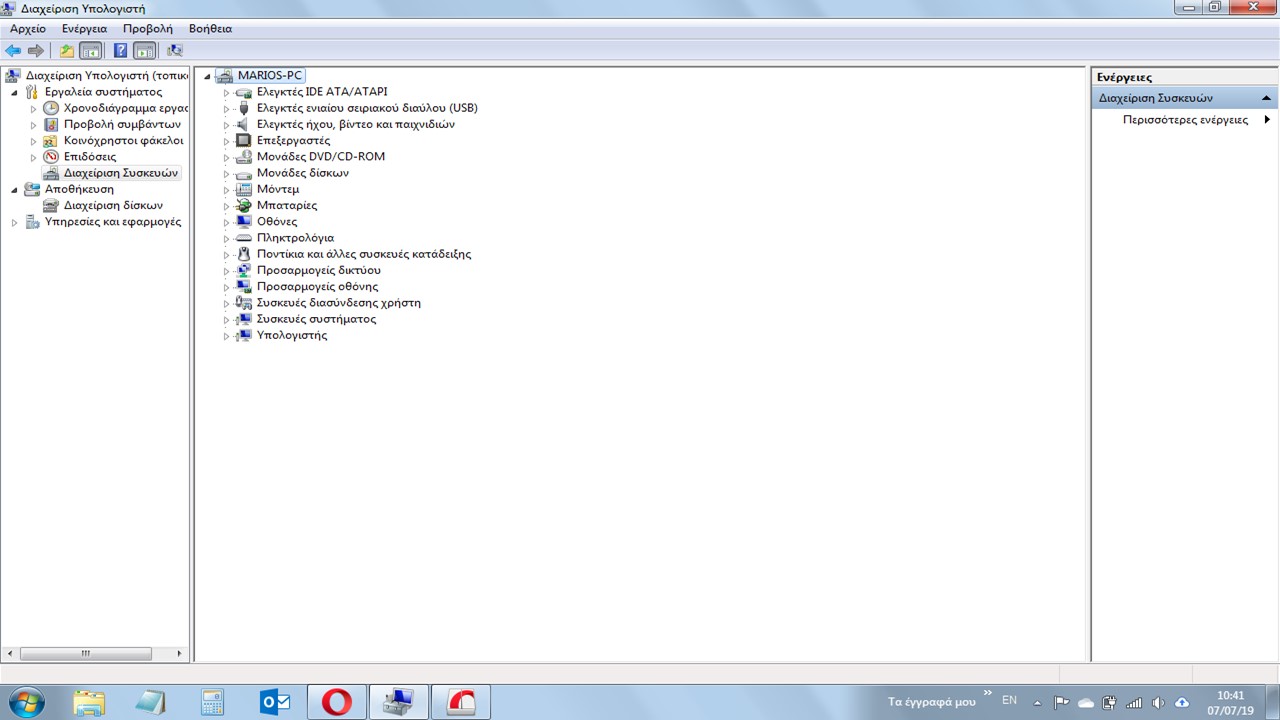
Task: Click the Προσαρμογείς δικτύου network adapter icon
Action: pyautogui.click(x=243, y=270)
